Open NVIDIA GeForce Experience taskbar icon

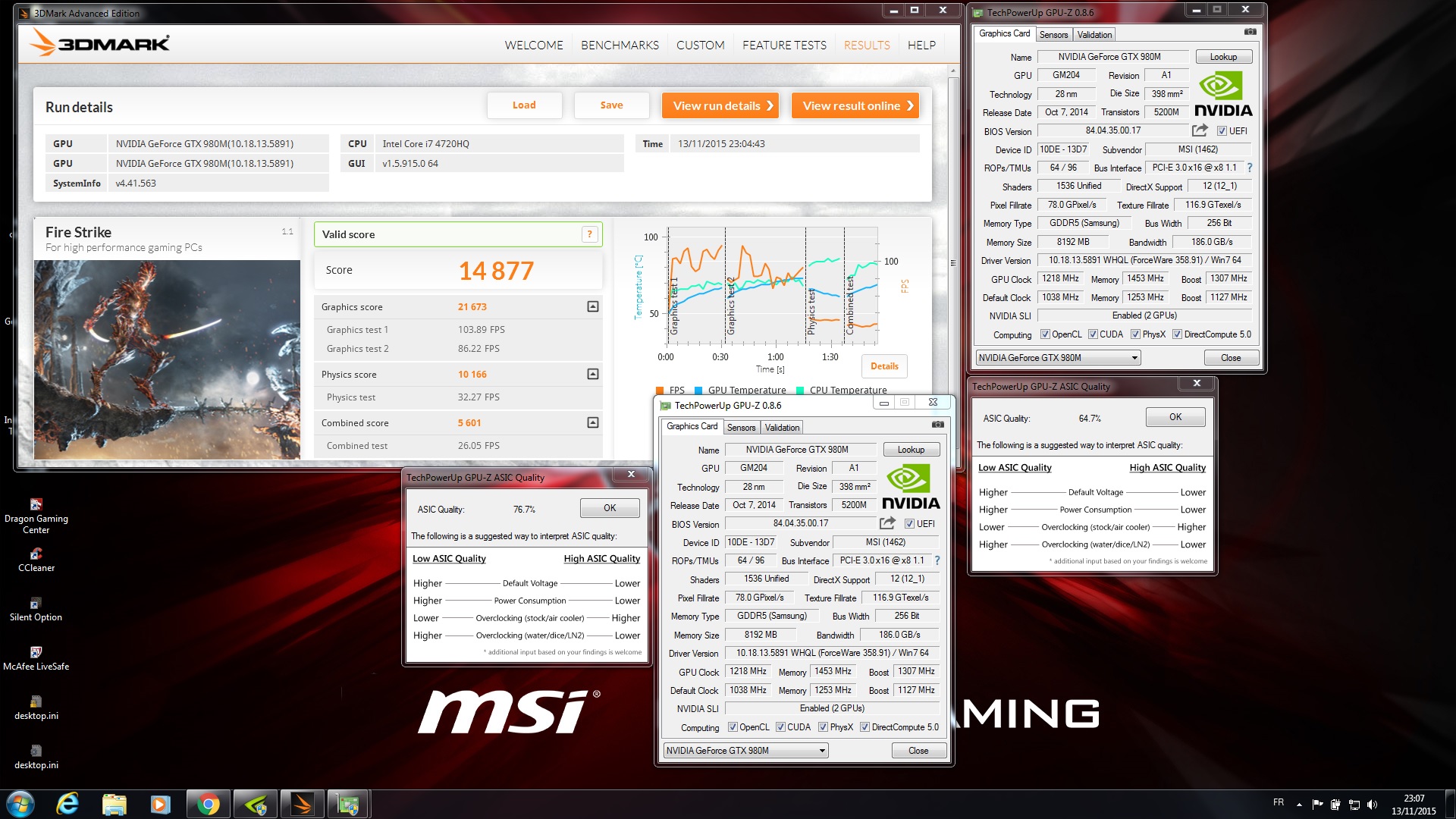pos(256,804)
